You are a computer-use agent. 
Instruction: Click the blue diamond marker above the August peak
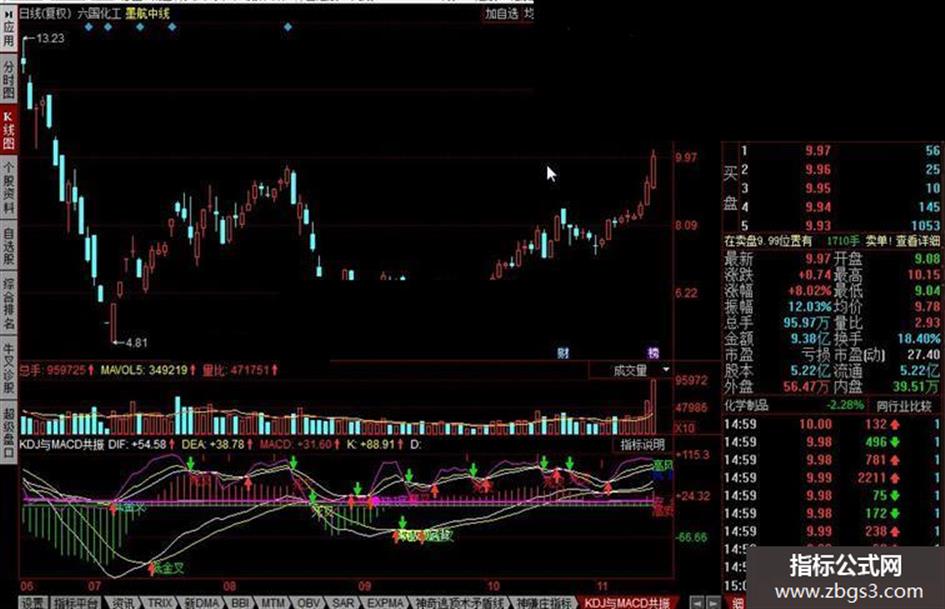coord(288,27)
